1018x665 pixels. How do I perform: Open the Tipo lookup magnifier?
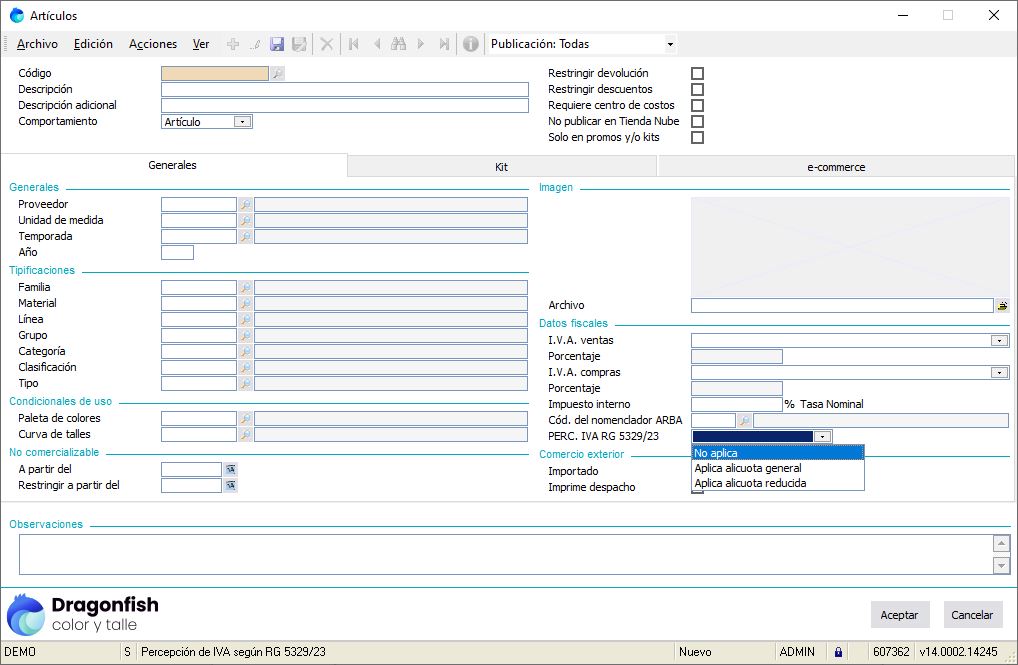click(245, 384)
